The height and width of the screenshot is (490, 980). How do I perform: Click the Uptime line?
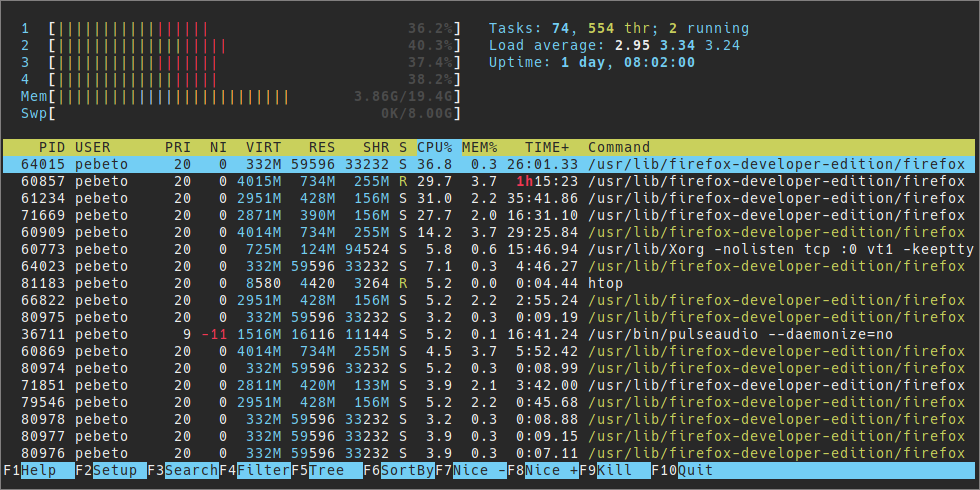tap(592, 62)
